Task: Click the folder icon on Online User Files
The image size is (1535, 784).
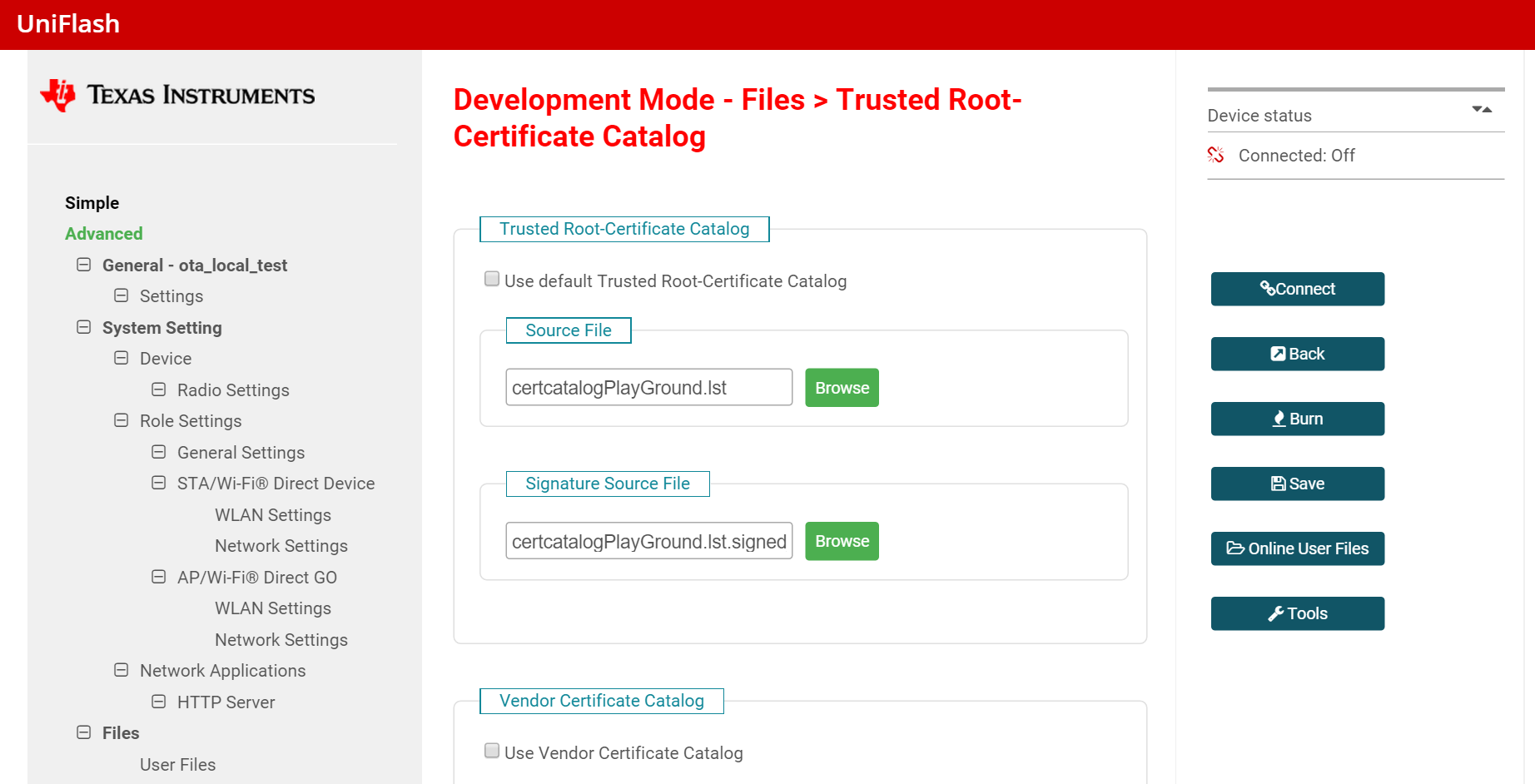Action: [1235, 548]
